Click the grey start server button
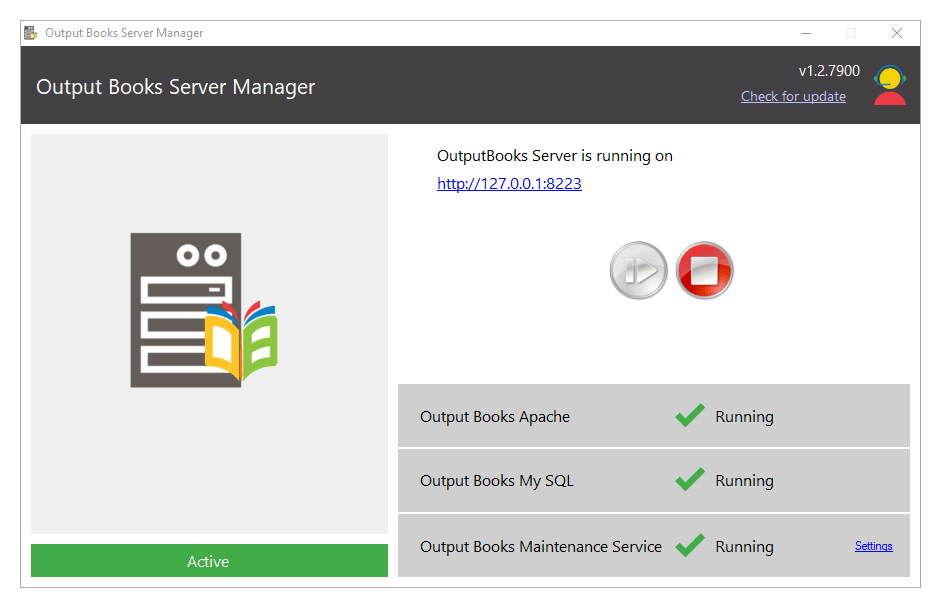 (638, 270)
